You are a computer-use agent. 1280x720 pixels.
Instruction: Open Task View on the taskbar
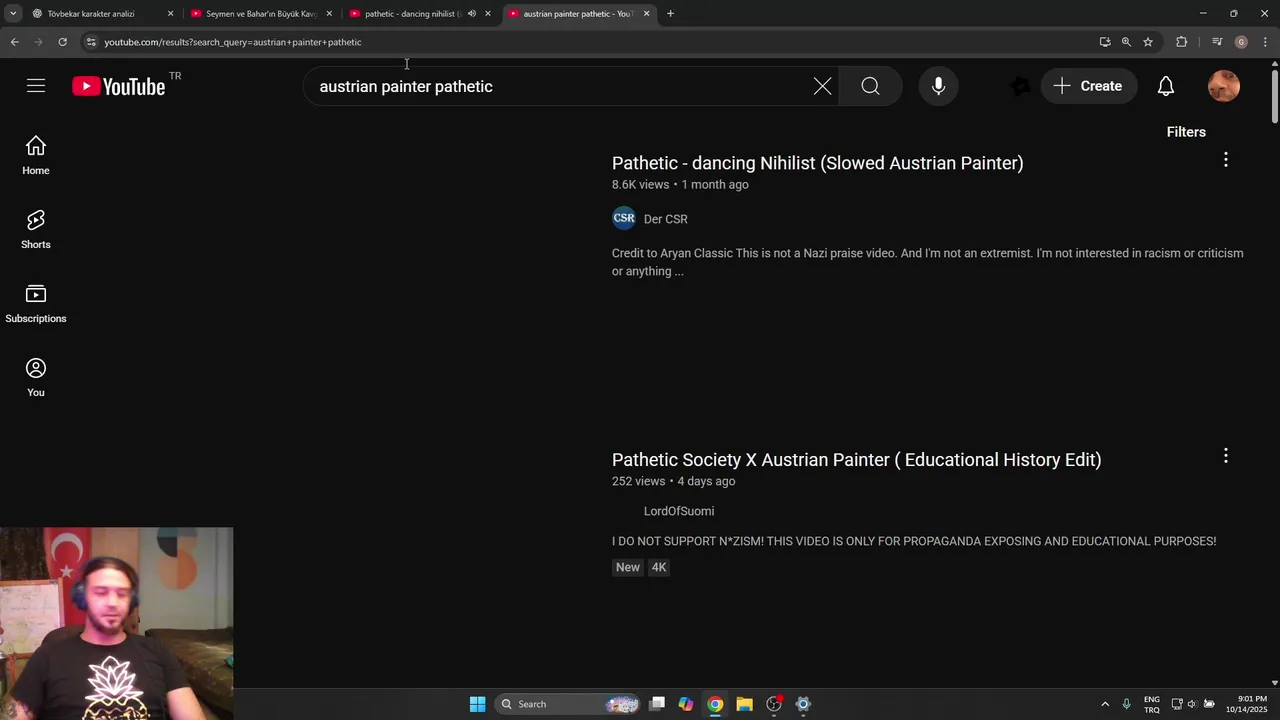point(657,704)
